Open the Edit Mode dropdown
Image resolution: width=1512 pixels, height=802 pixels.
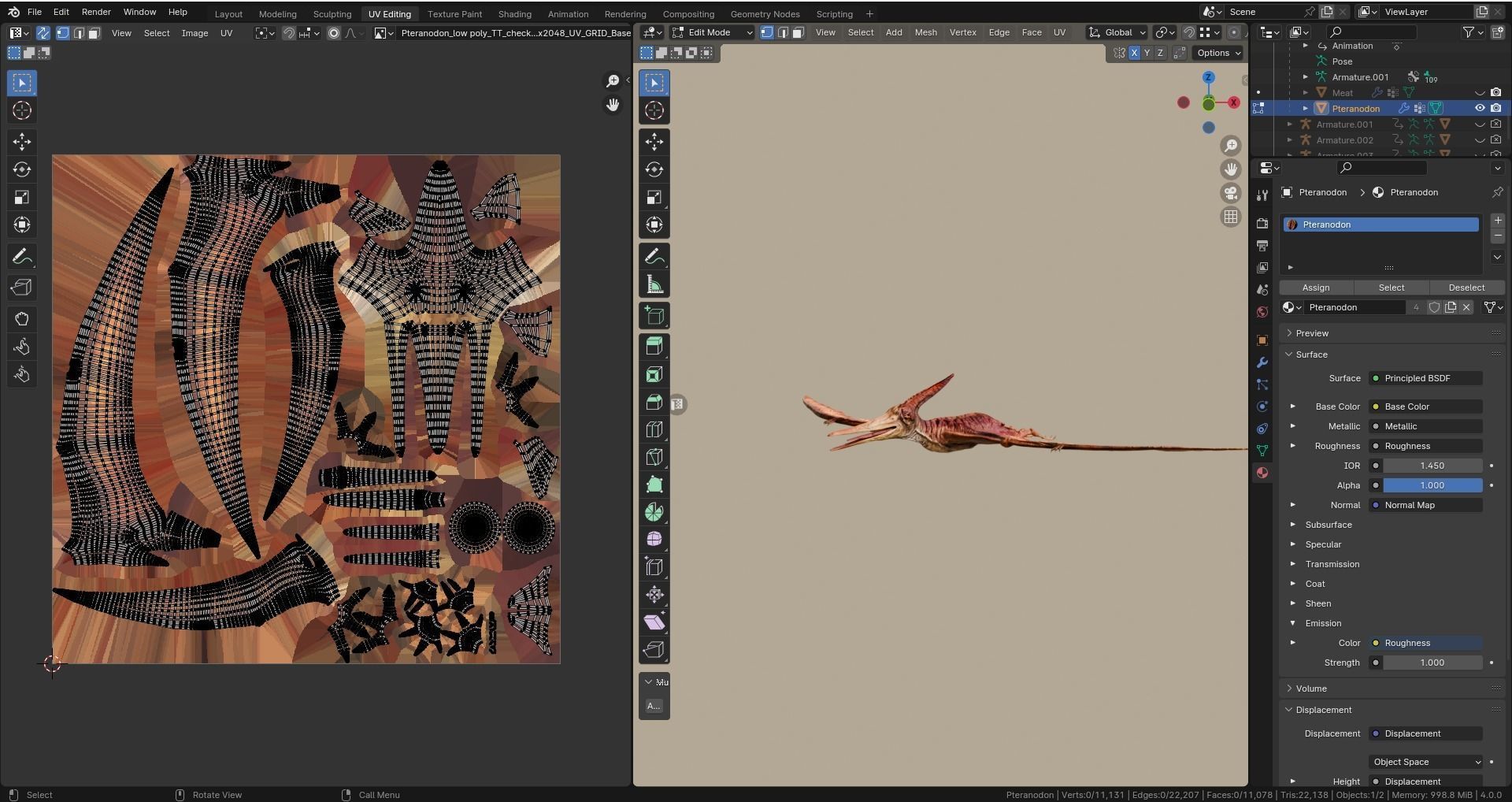tap(712, 32)
